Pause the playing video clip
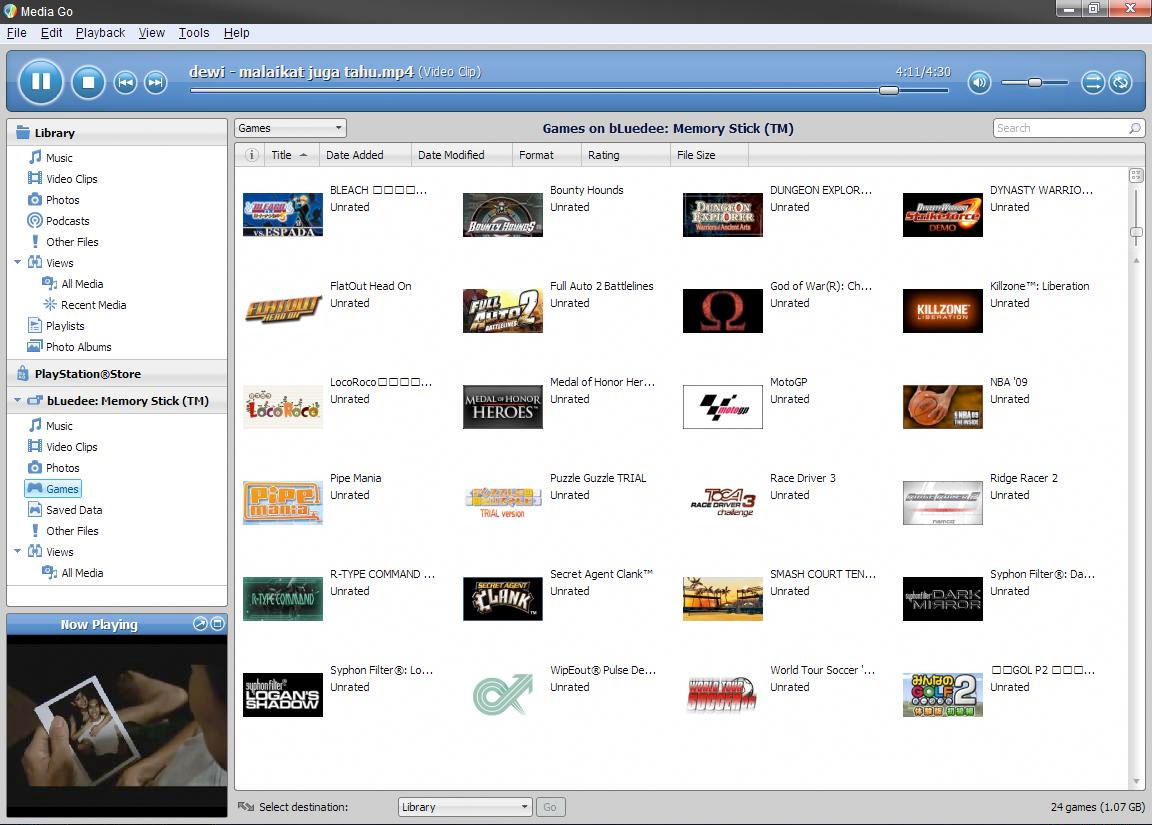This screenshot has width=1152, height=825. point(40,82)
